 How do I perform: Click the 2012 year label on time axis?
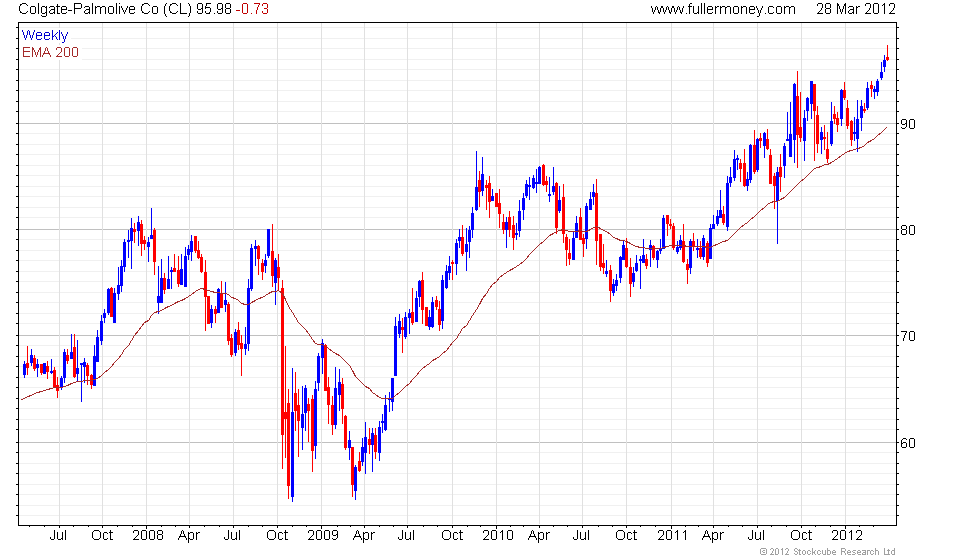[x=847, y=536]
